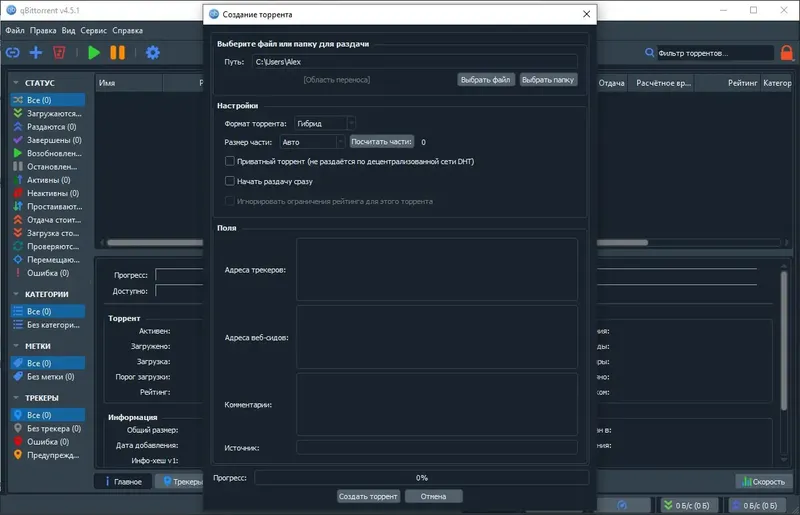This screenshot has width=800, height=515.
Task: Select Ошибка (0) under Трекеры
Action: coord(48,442)
